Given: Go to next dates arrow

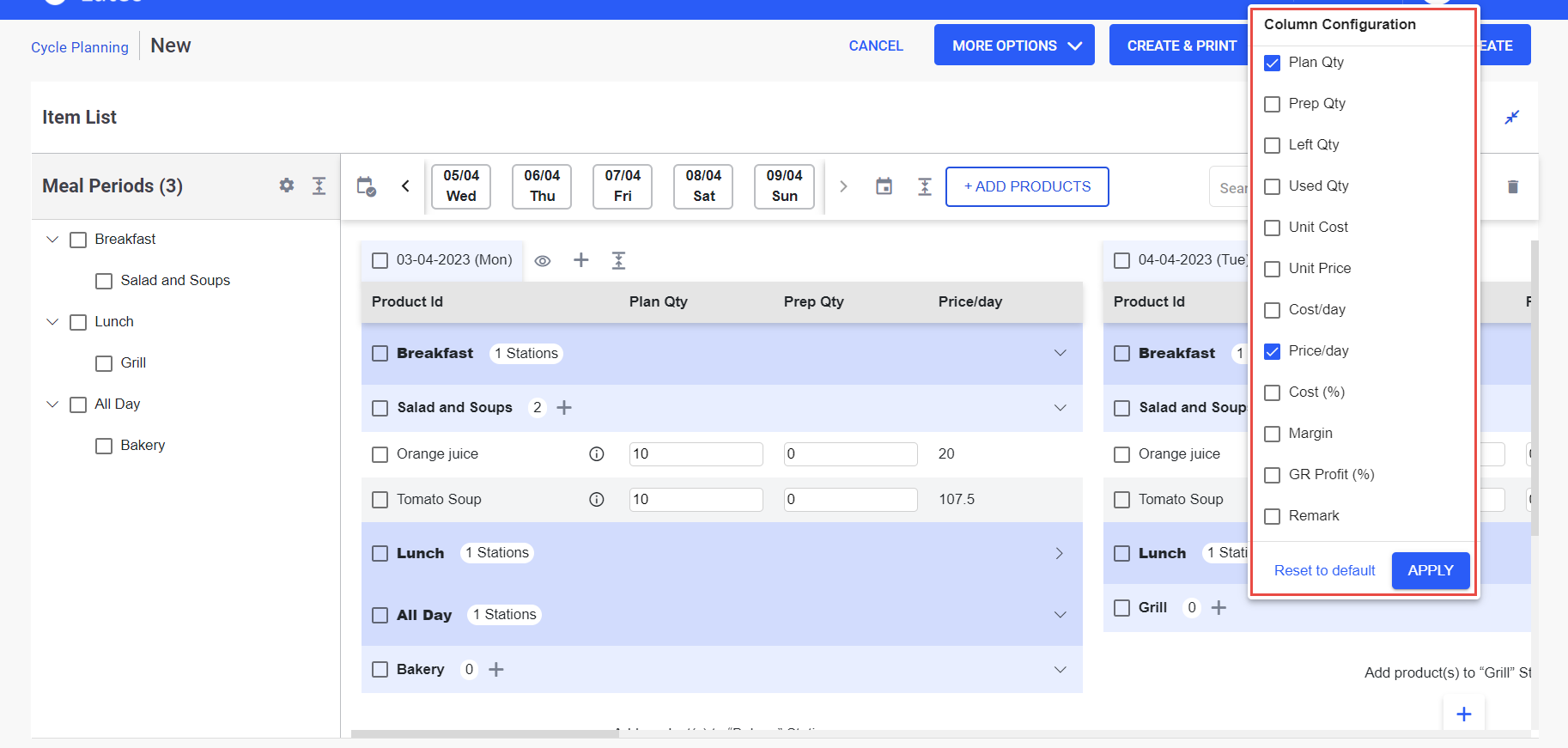Looking at the screenshot, I should click(x=843, y=186).
